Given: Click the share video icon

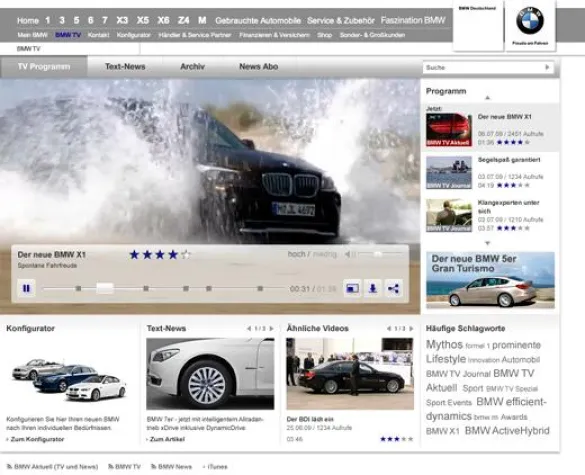Looking at the screenshot, I should [x=393, y=288].
